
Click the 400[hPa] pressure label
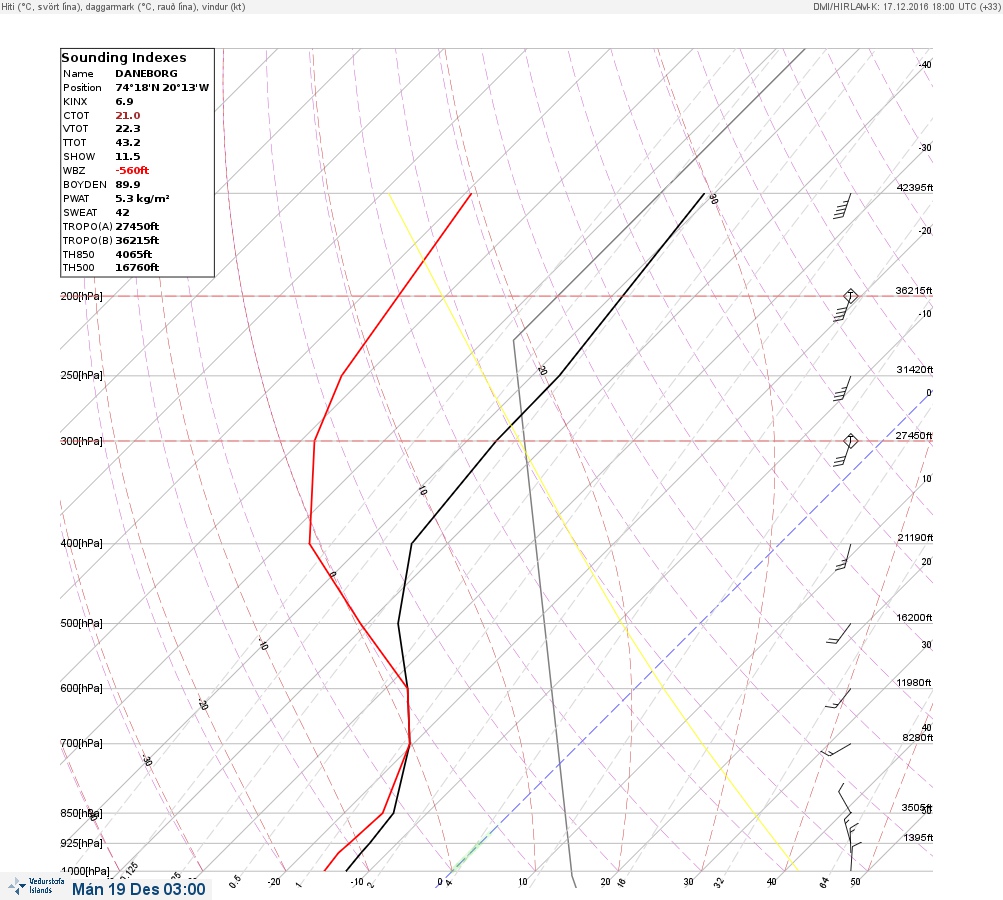click(81, 543)
